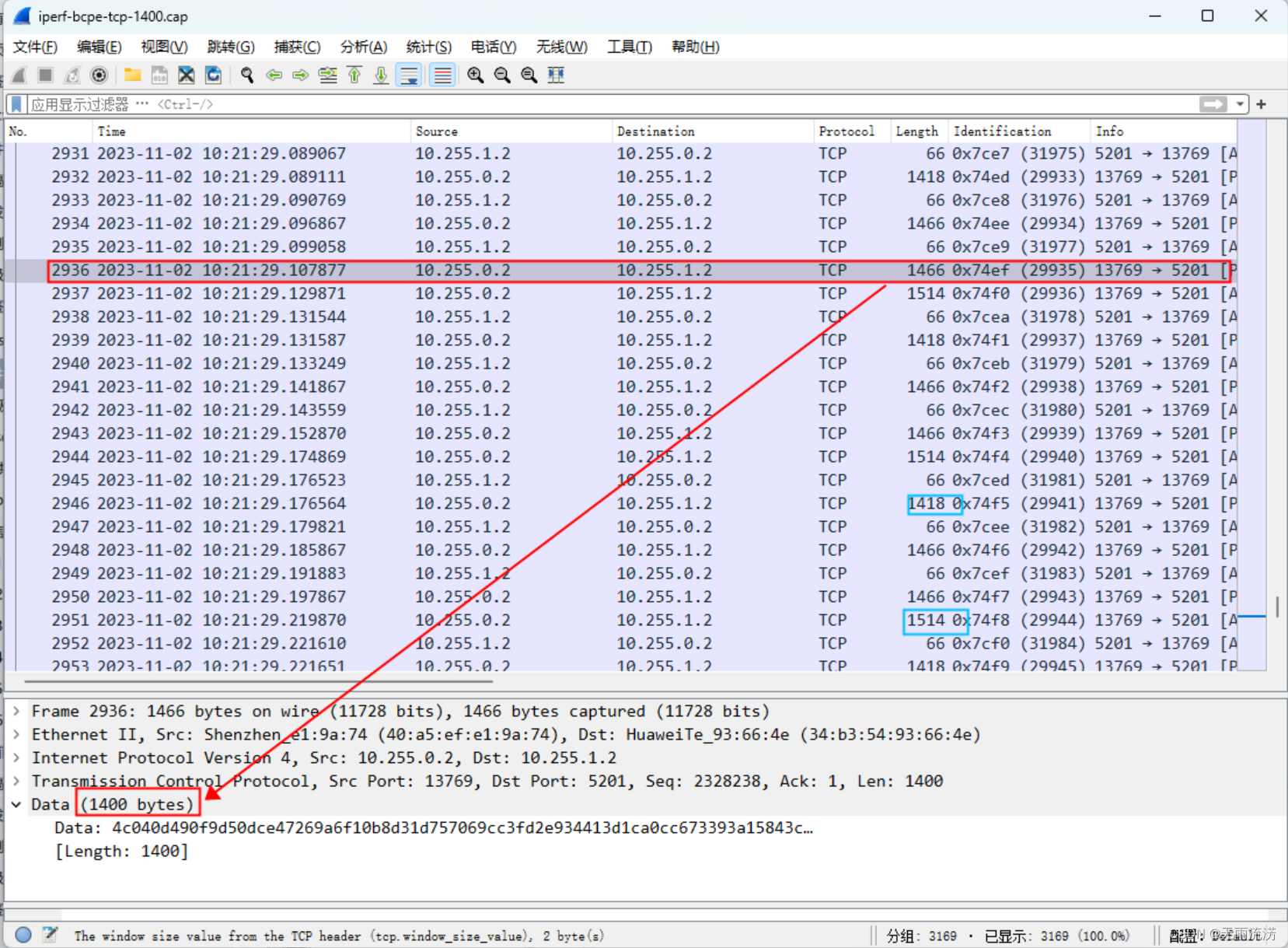Toggle packet list colorization

point(442,75)
